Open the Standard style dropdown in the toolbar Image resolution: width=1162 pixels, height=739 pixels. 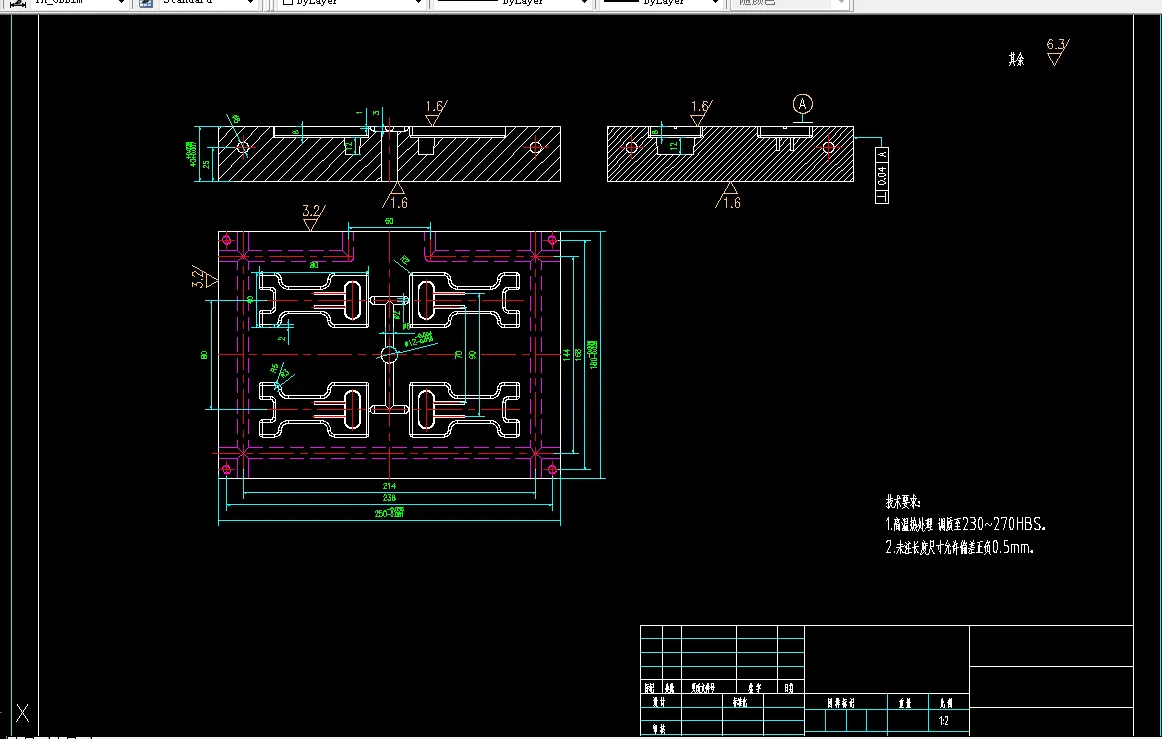click(x=207, y=3)
